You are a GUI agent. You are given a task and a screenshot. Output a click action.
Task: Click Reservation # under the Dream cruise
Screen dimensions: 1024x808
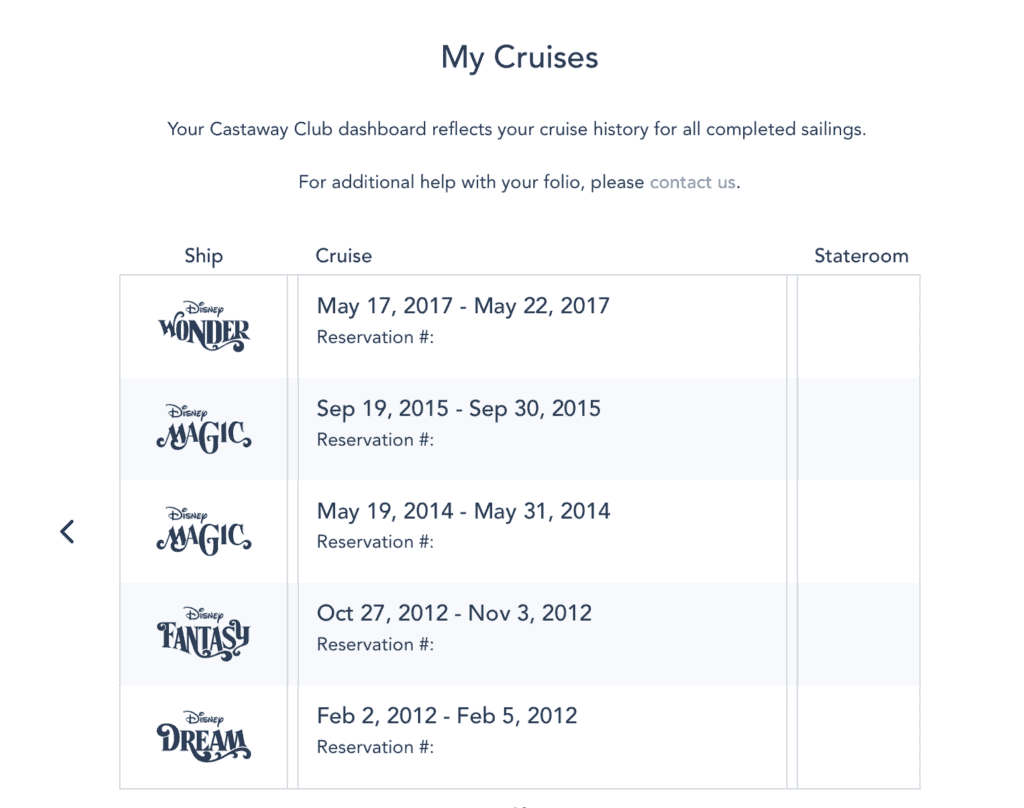coord(375,747)
